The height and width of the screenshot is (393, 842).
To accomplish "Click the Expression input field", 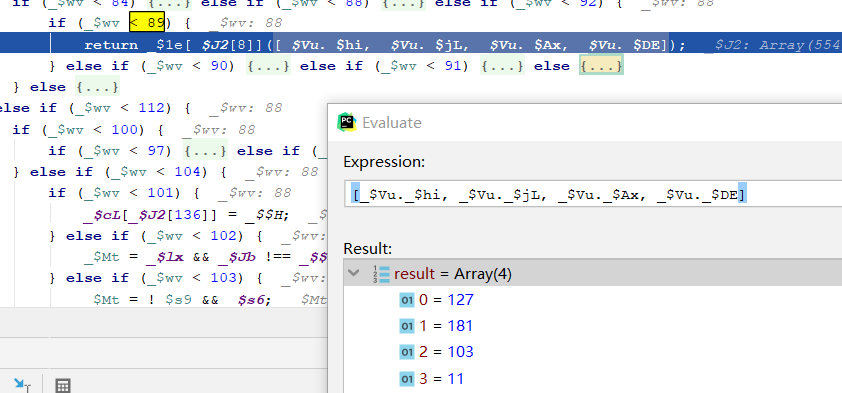I will (x=593, y=194).
